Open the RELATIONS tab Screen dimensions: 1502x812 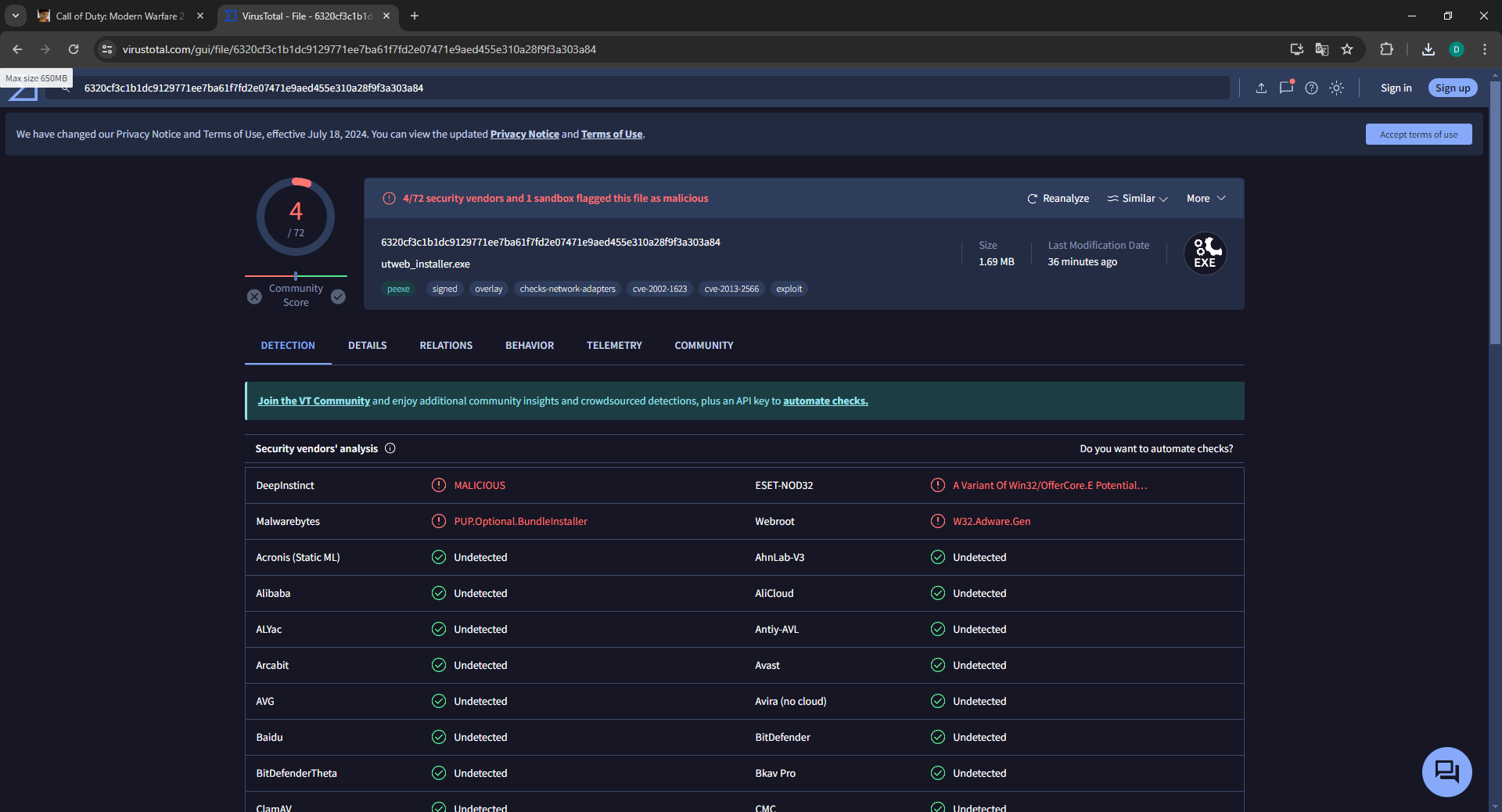pos(446,346)
